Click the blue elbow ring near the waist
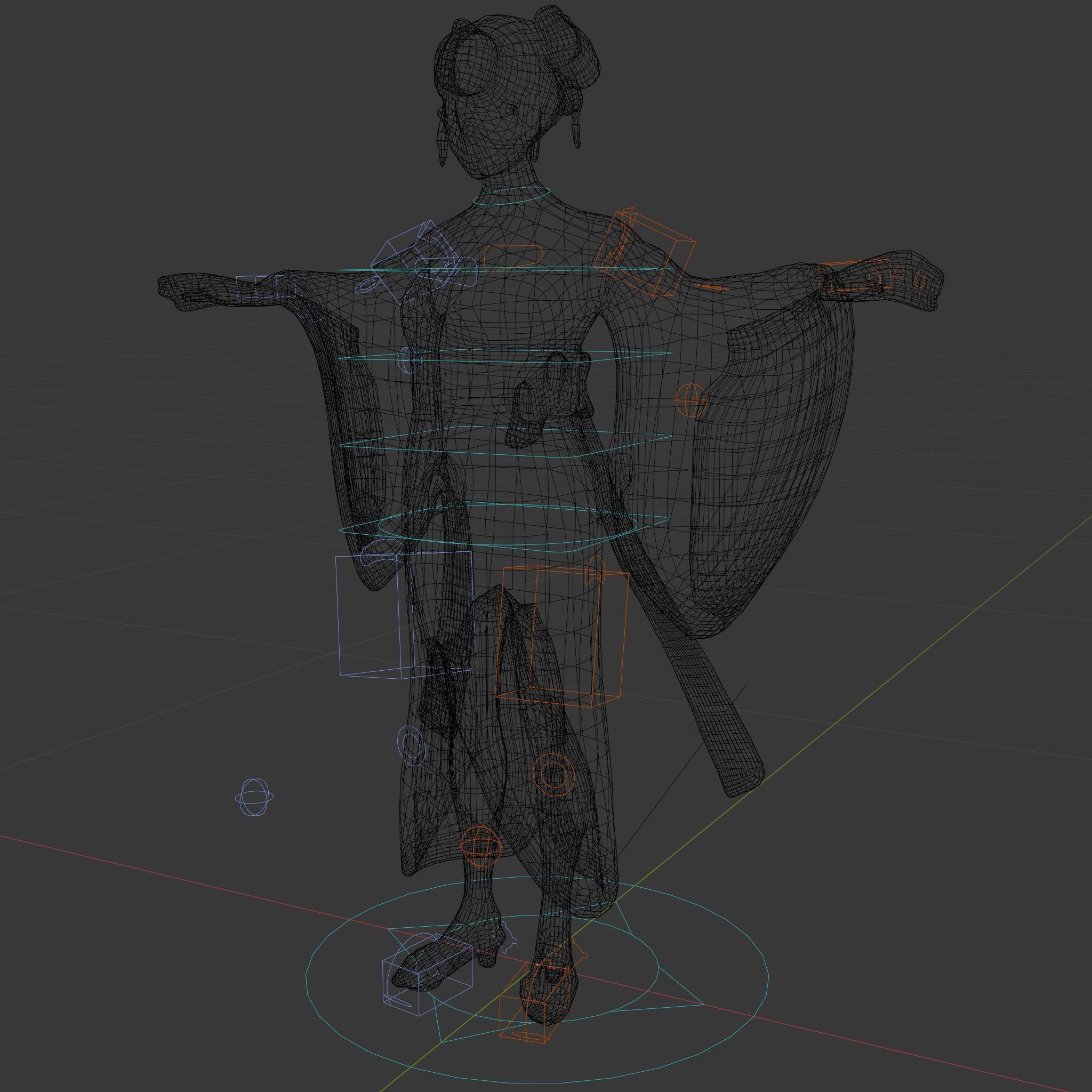Image resolution: width=1092 pixels, height=1092 pixels. coord(408,360)
